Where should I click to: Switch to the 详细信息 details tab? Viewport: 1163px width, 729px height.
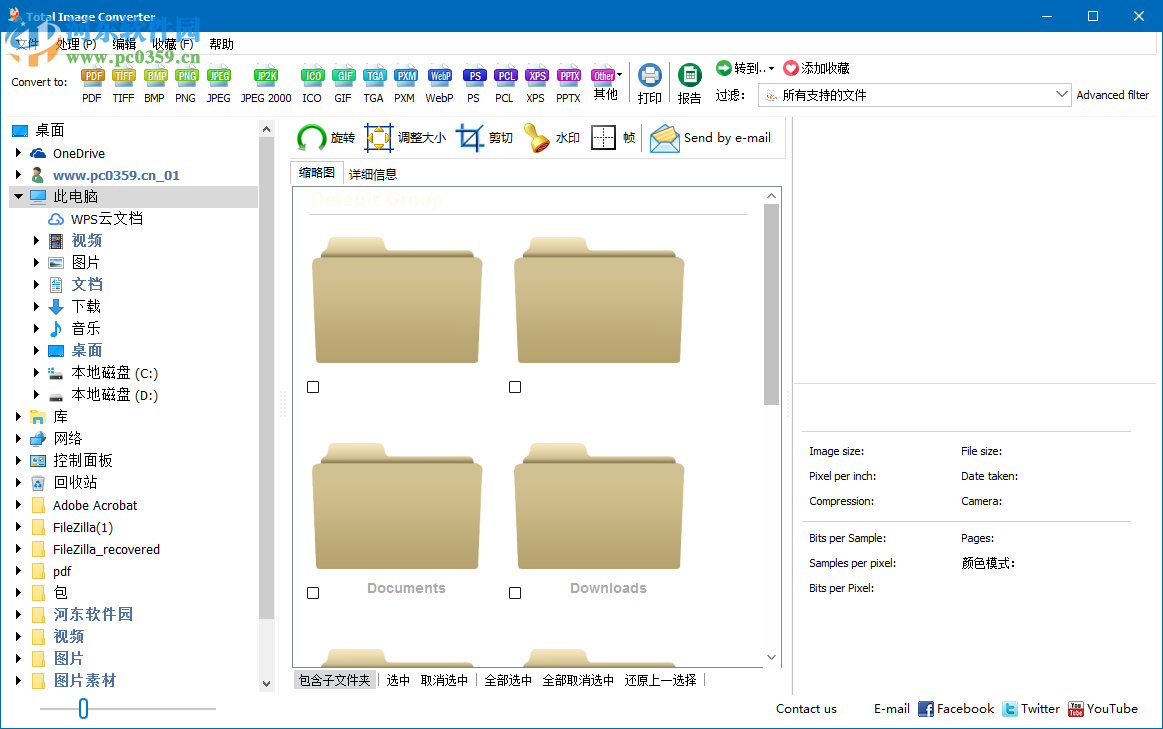(x=372, y=173)
